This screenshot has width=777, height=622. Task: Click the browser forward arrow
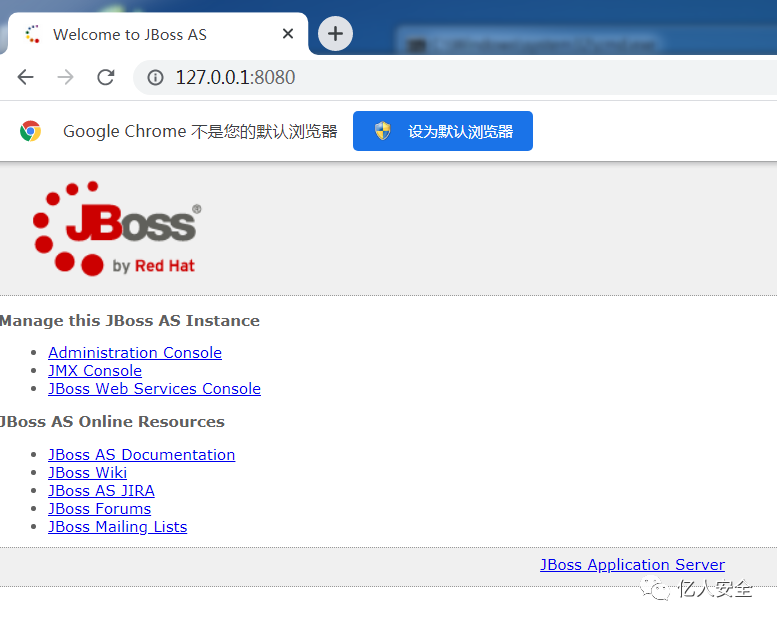click(65, 77)
